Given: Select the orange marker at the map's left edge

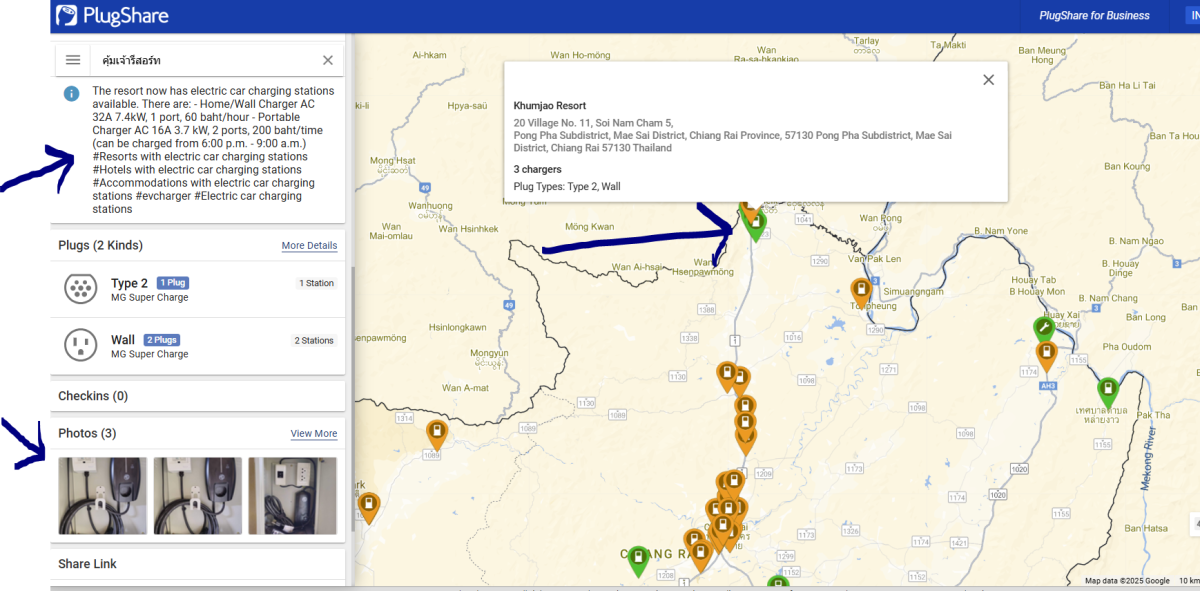Looking at the screenshot, I should [x=369, y=506].
